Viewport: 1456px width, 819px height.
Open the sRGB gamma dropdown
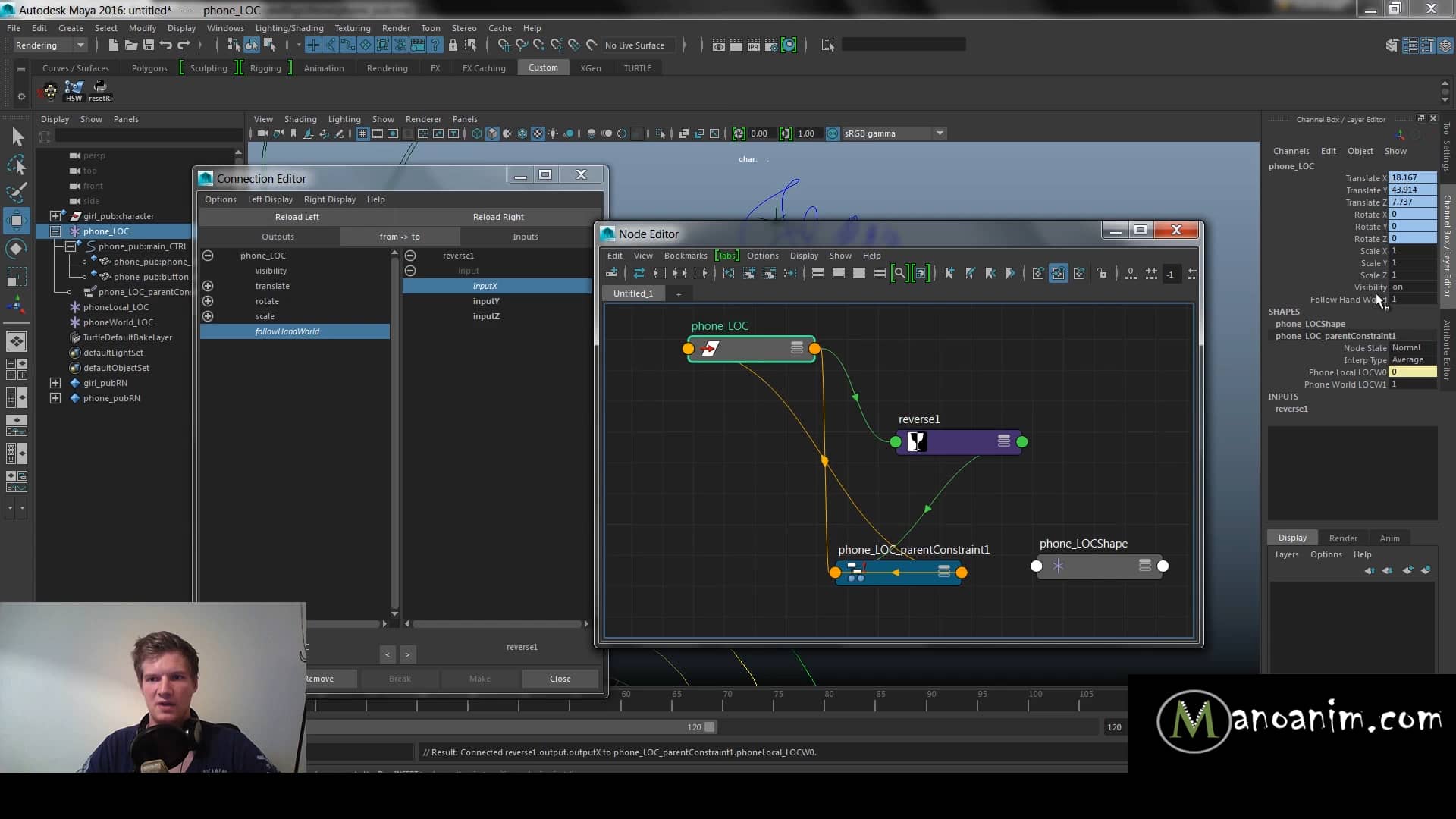[939, 133]
